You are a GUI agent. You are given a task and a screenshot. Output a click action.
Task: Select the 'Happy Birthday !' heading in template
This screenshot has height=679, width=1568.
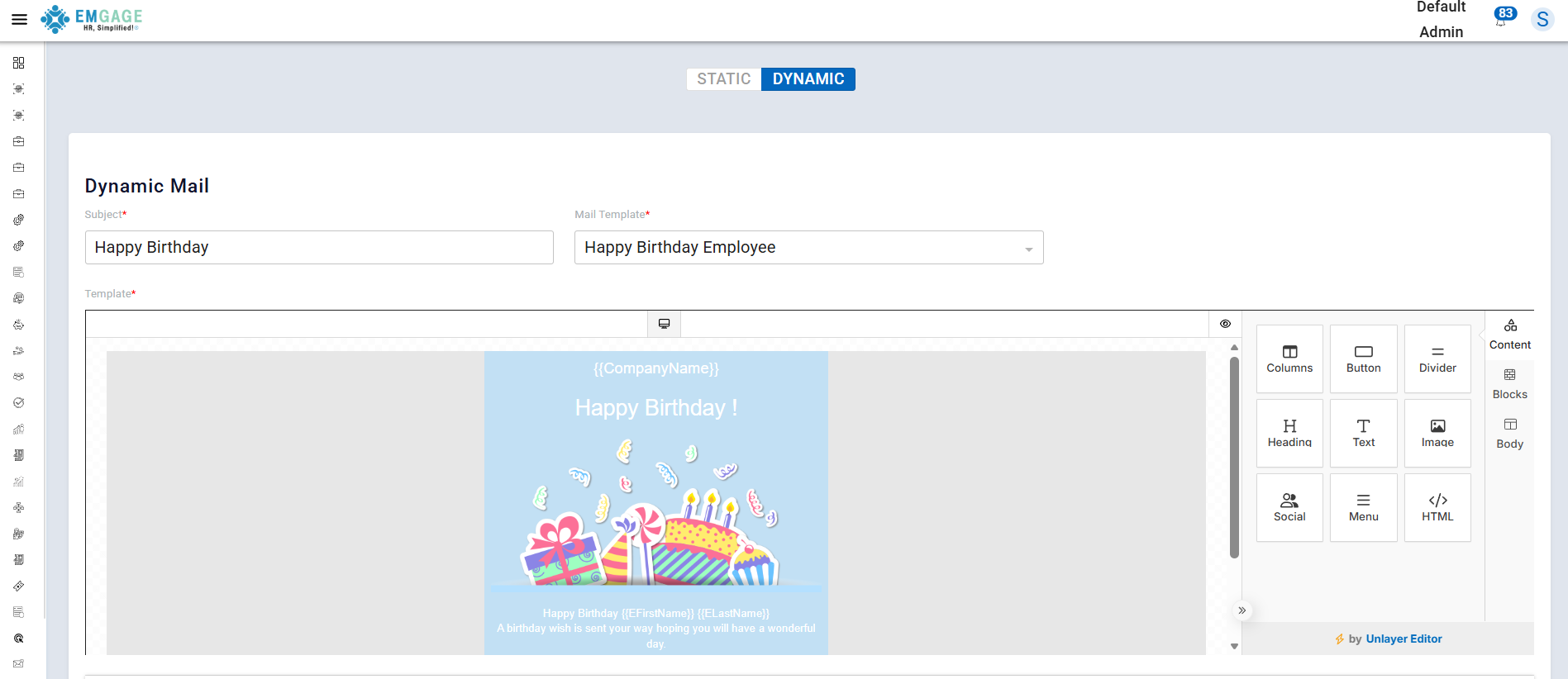(x=656, y=408)
